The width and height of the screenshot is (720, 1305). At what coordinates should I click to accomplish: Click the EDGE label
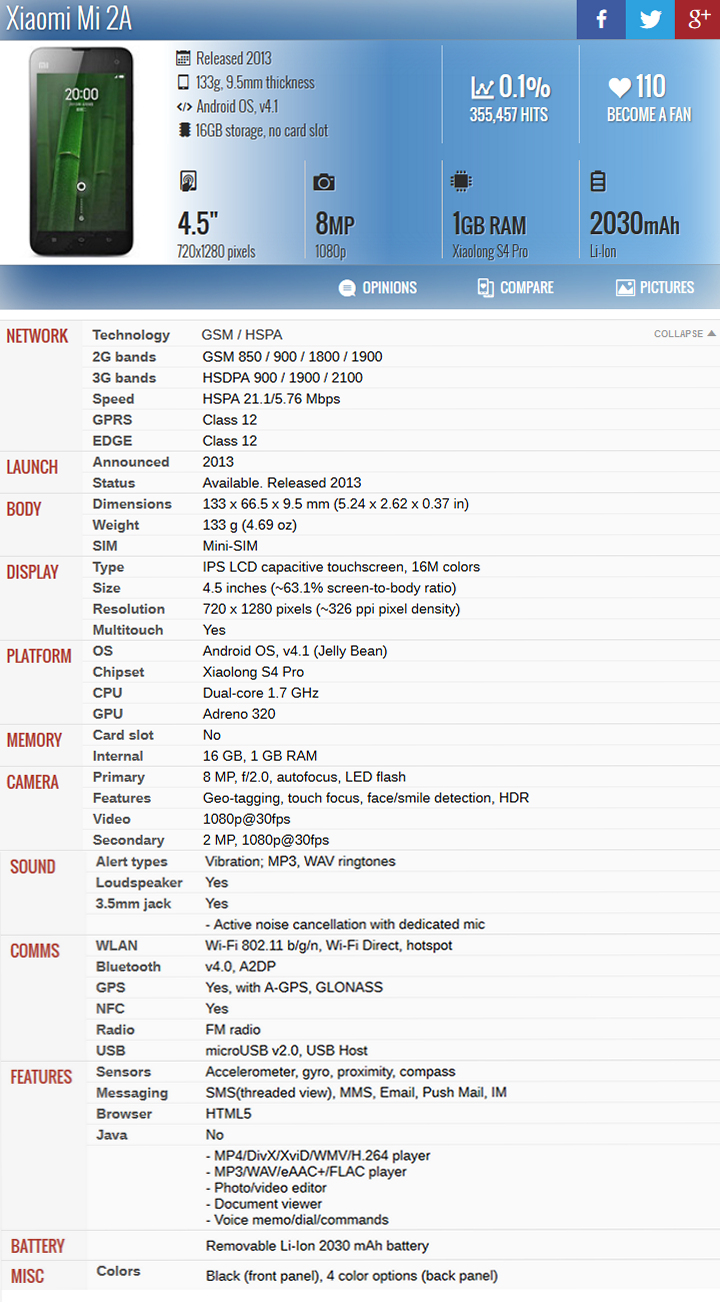113,441
